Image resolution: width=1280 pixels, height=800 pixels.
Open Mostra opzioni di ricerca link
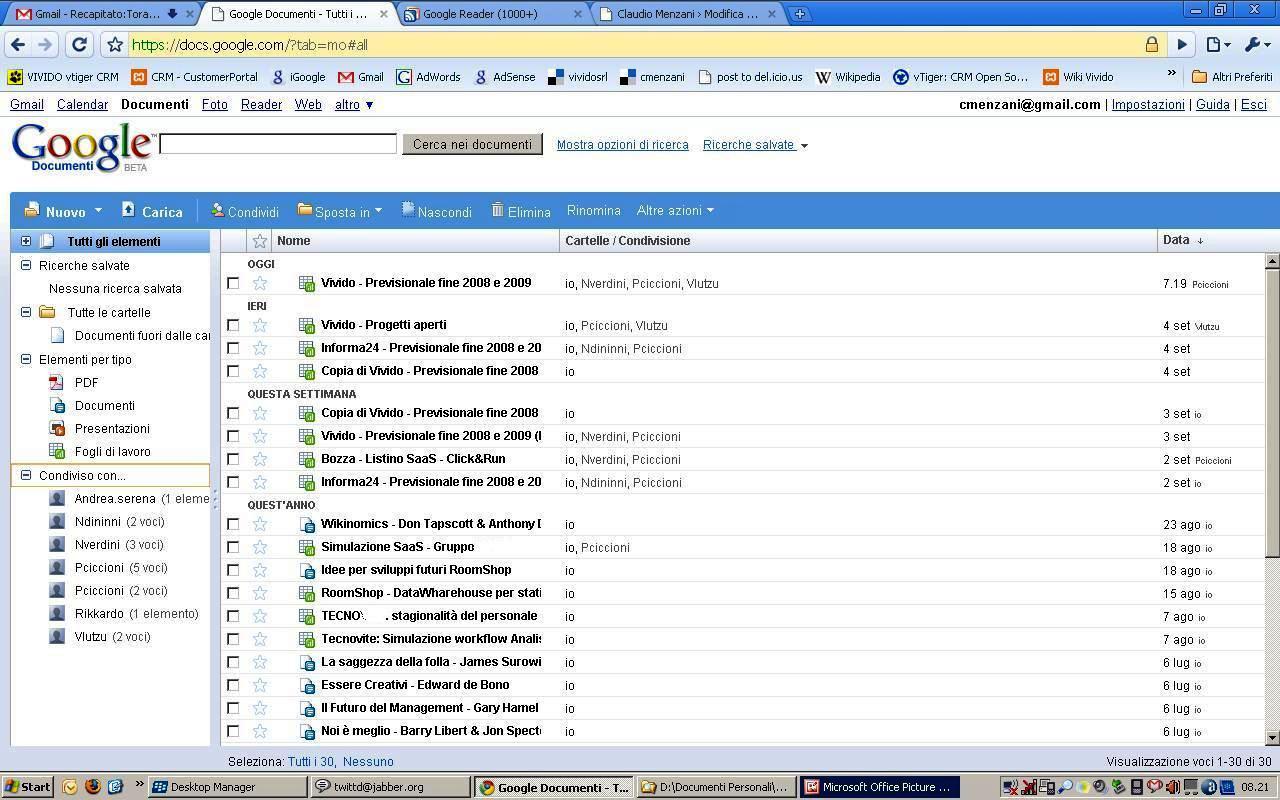(622, 144)
